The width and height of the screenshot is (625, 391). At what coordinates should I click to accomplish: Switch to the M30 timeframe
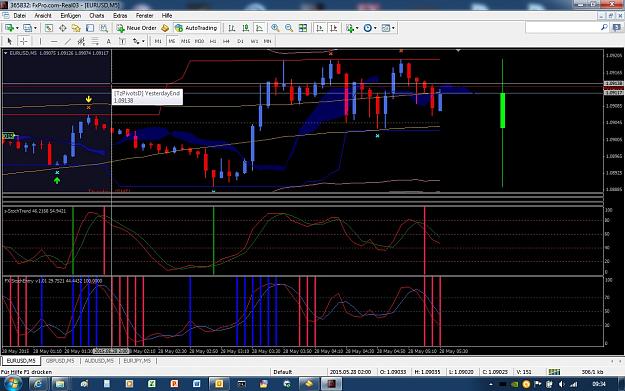[199, 41]
